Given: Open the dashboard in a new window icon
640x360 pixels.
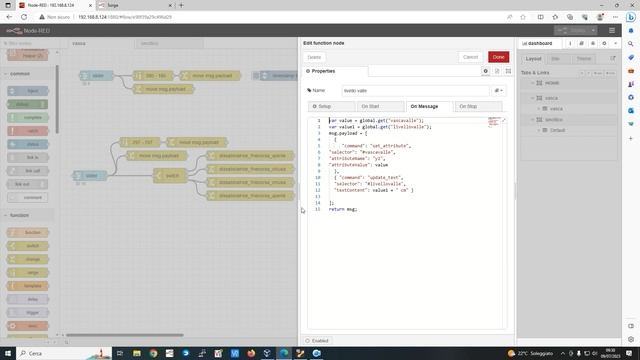Looking at the screenshot, I should click(613, 59).
